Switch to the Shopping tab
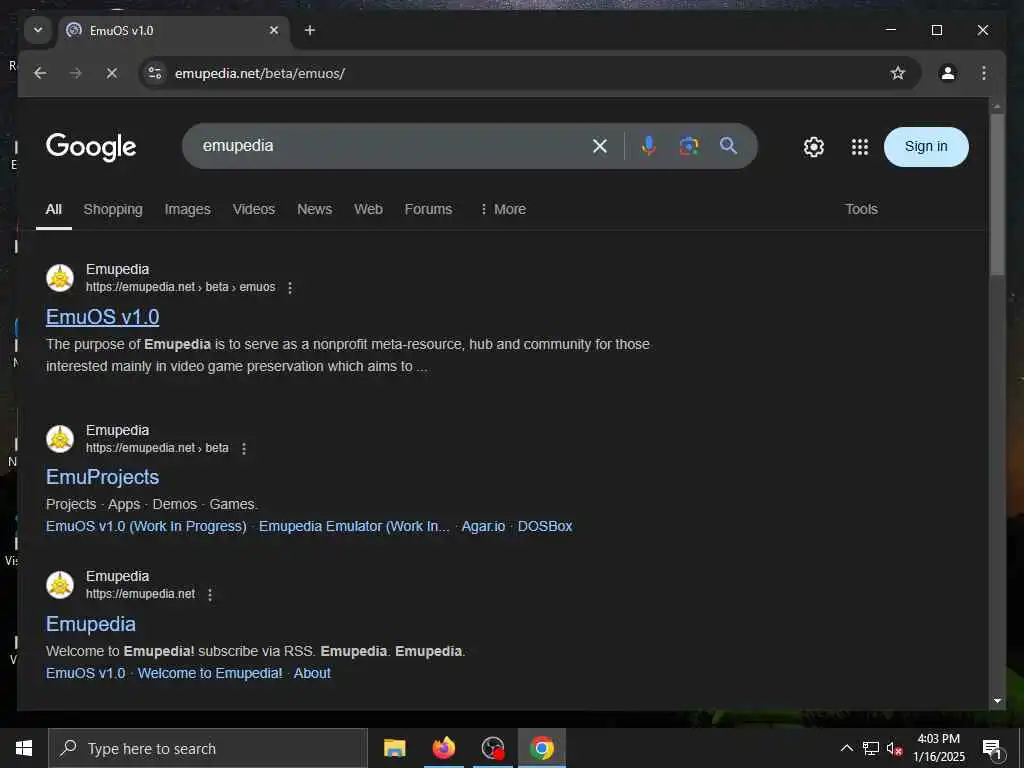 pos(113,209)
